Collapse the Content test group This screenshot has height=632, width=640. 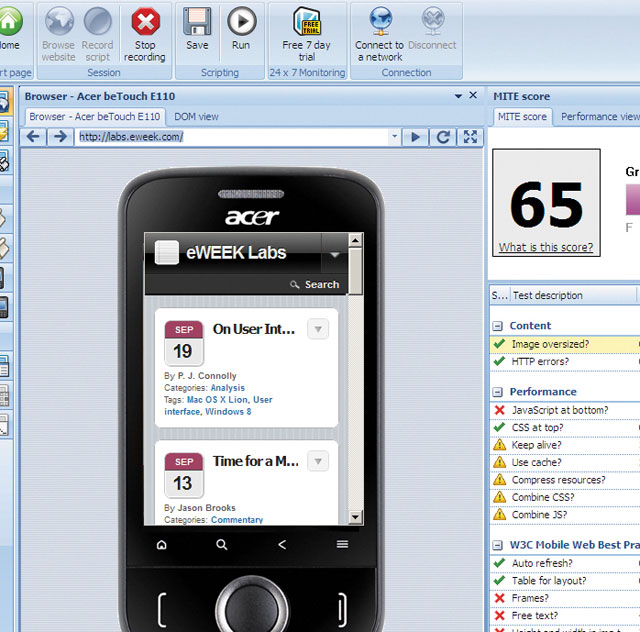coord(497,326)
